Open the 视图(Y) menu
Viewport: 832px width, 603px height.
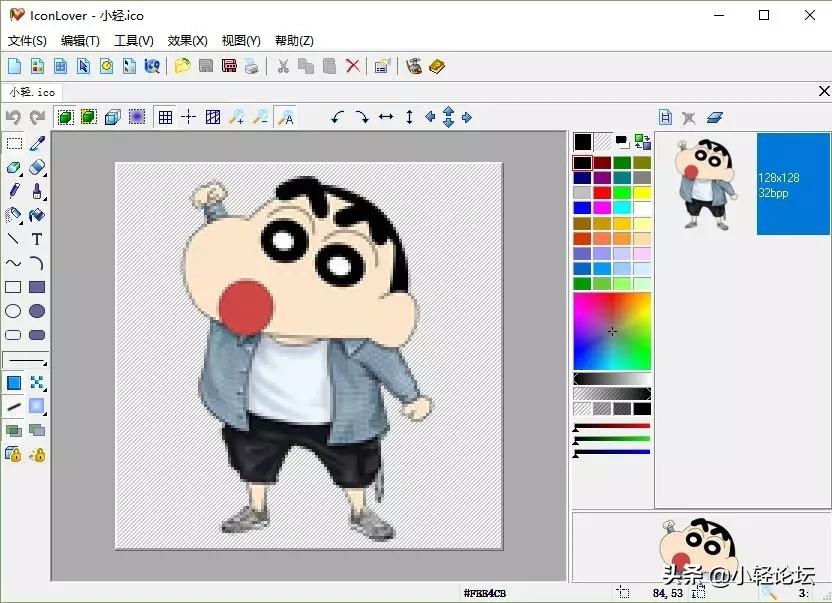pyautogui.click(x=241, y=40)
